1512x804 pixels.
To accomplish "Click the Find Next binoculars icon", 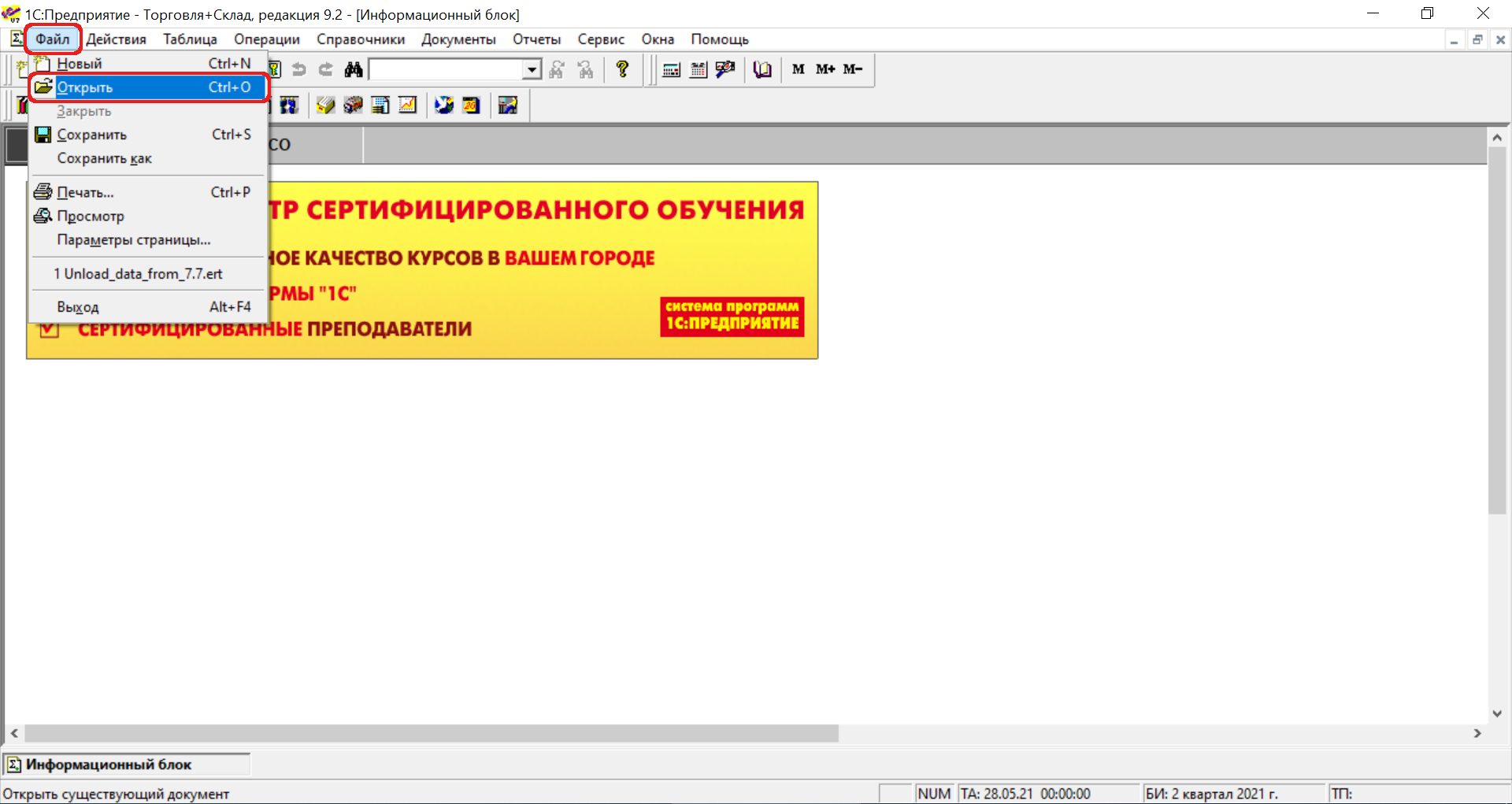I will click(x=557, y=69).
